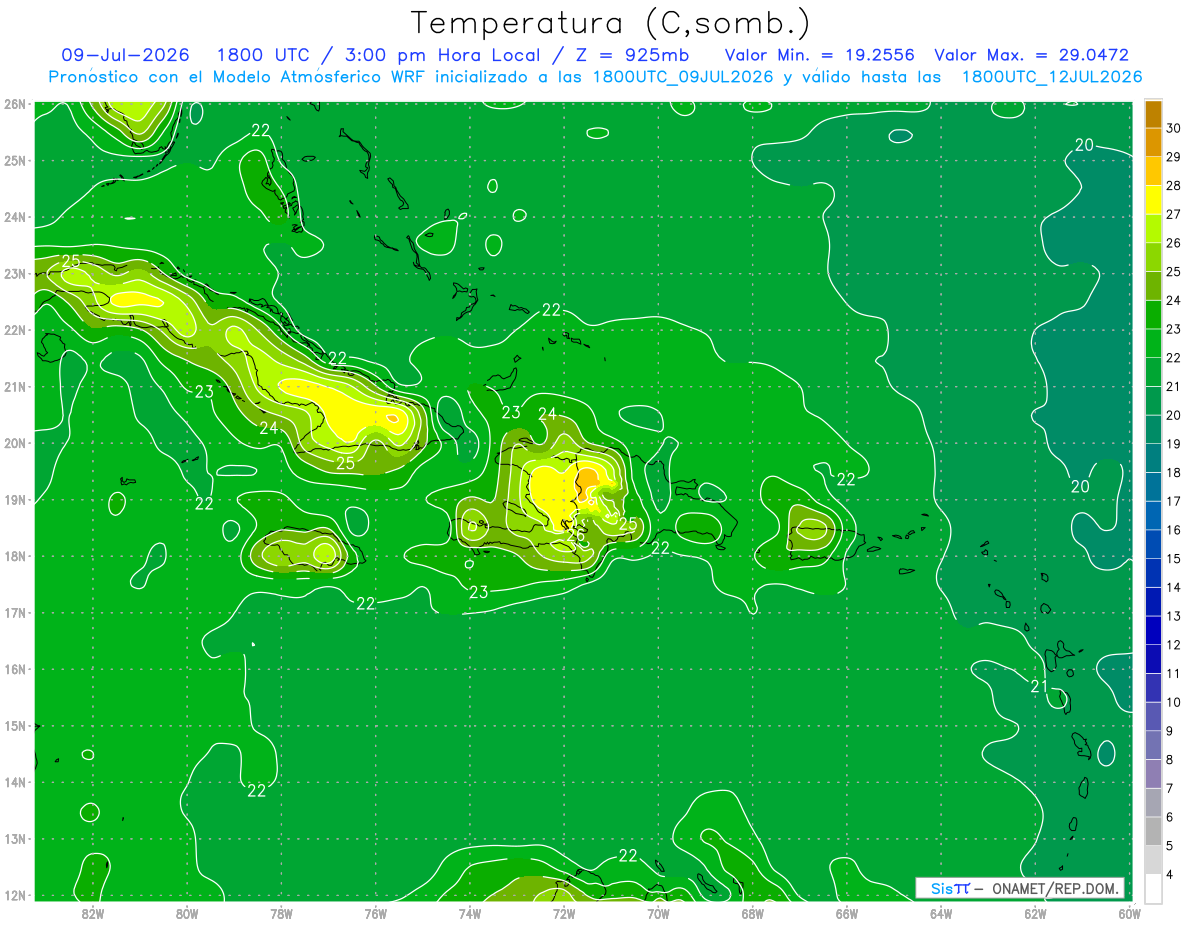Click the 70W longitude axis label

click(658, 912)
